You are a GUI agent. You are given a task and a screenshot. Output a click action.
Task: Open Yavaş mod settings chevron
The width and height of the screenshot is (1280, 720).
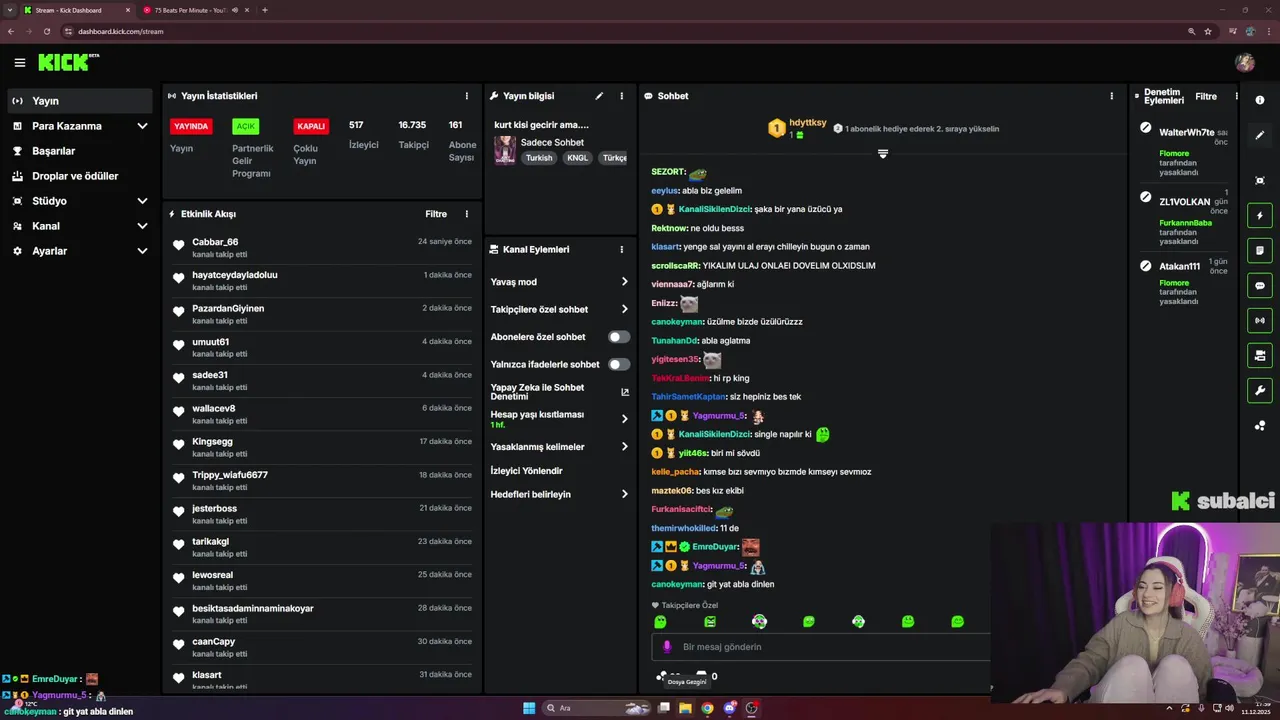pyautogui.click(x=624, y=282)
